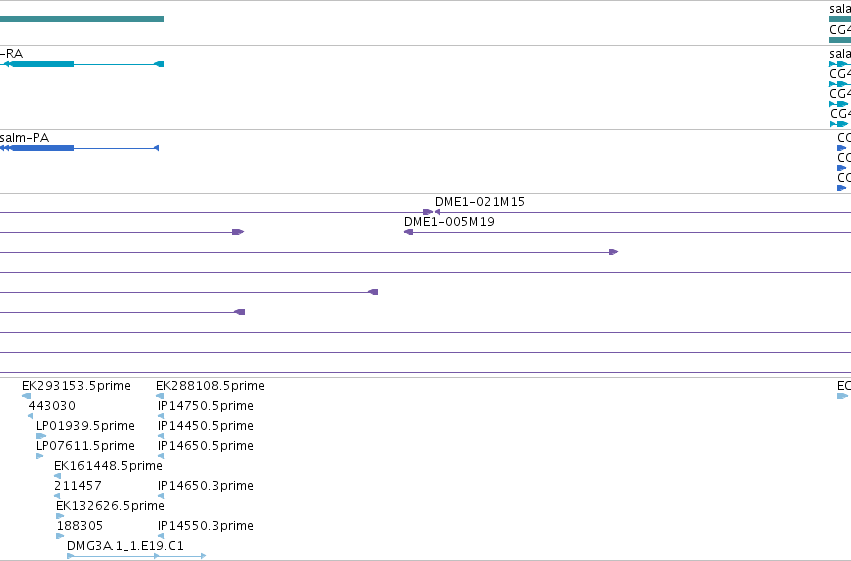Image resolution: width=851 pixels, height=561 pixels.
Task: Select the 211457 feature label
Action: 78,486
